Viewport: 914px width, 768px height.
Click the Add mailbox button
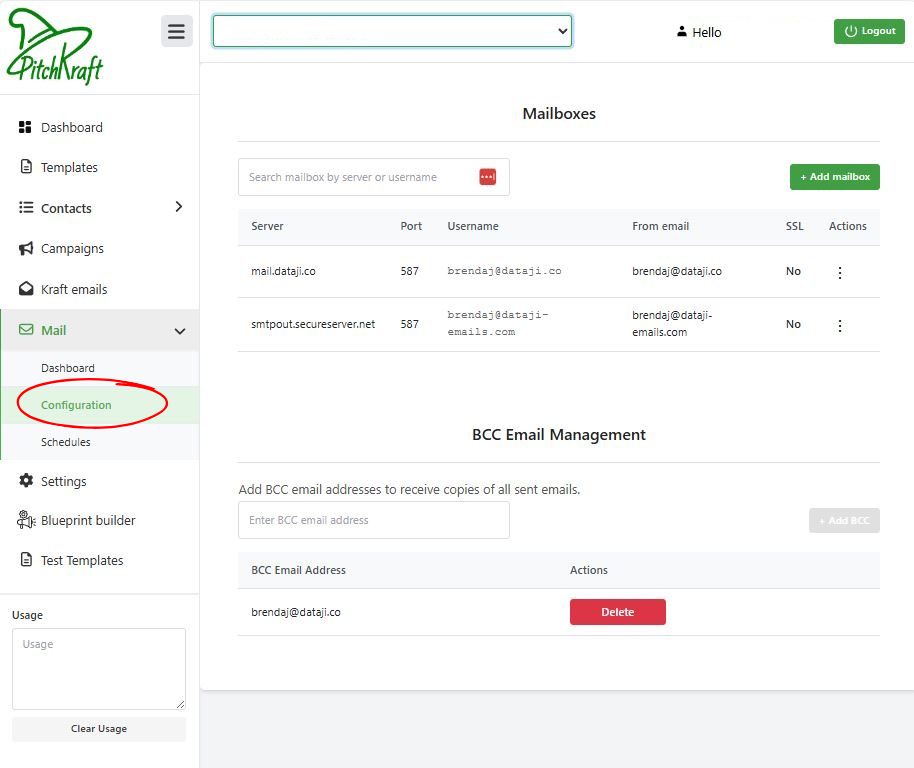(x=834, y=177)
